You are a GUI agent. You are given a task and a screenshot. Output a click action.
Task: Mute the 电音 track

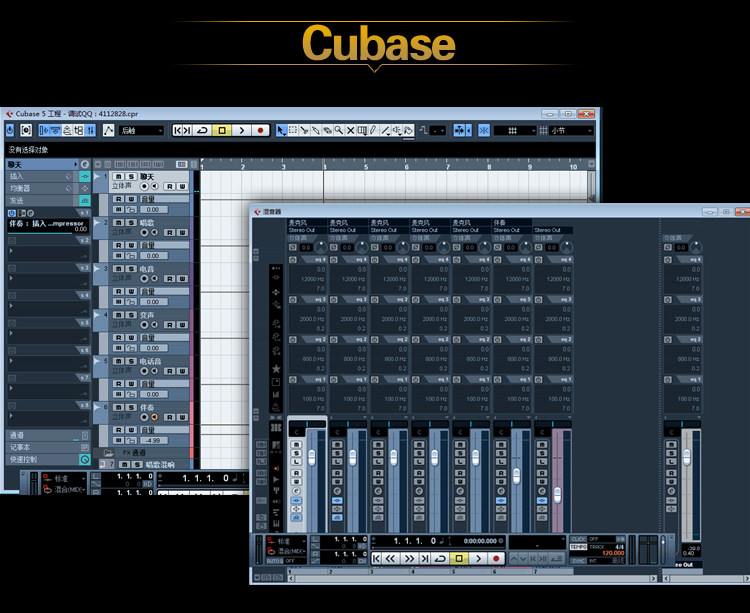pos(119,269)
